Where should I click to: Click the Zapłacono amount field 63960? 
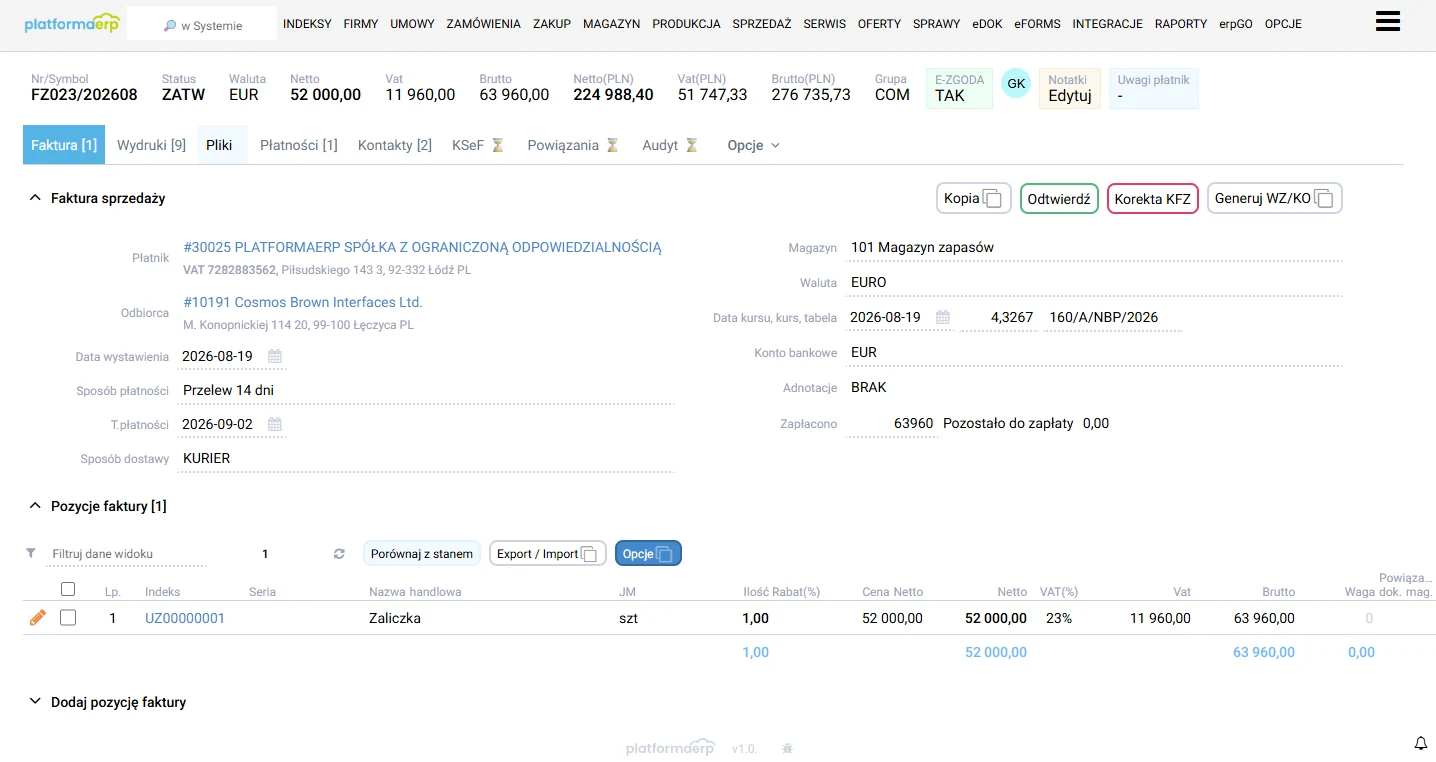tap(892, 424)
